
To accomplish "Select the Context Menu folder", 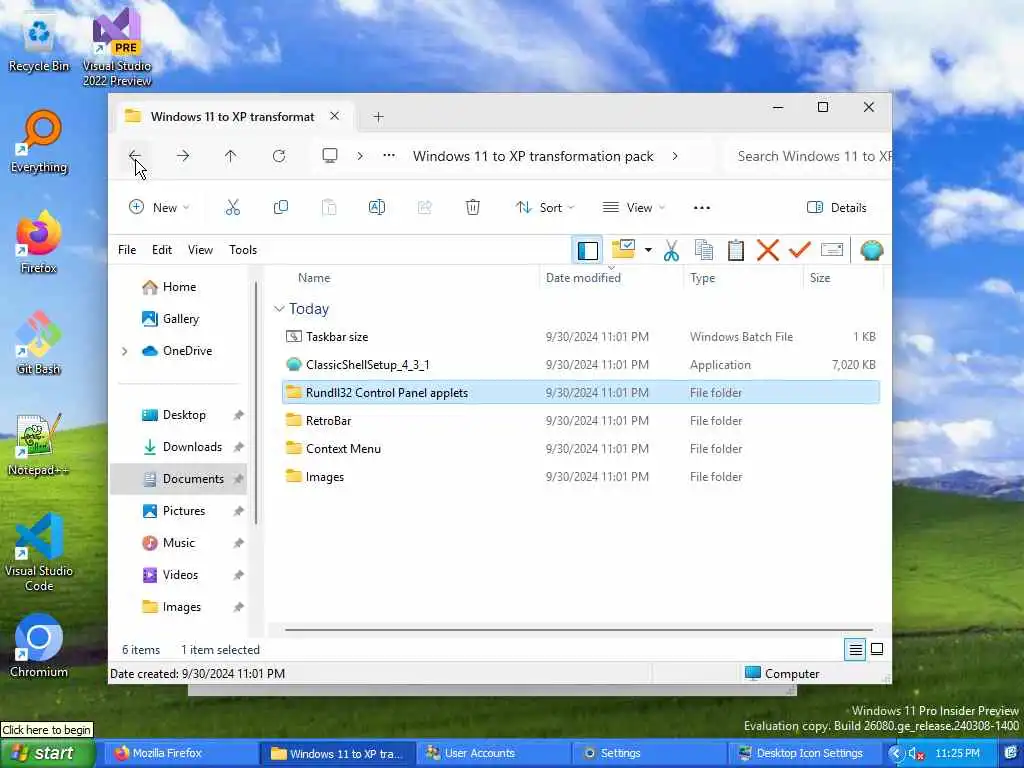I will click(x=581, y=449).
